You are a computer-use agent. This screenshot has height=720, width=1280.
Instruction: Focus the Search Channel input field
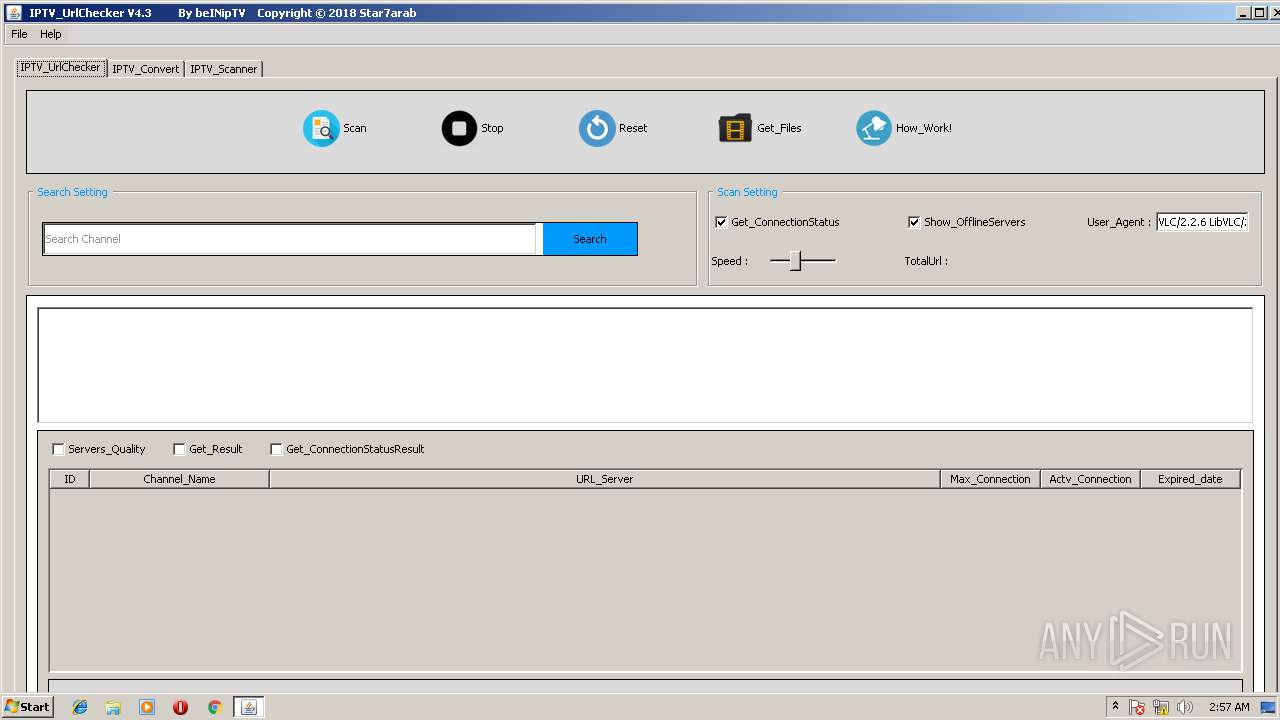[290, 239]
